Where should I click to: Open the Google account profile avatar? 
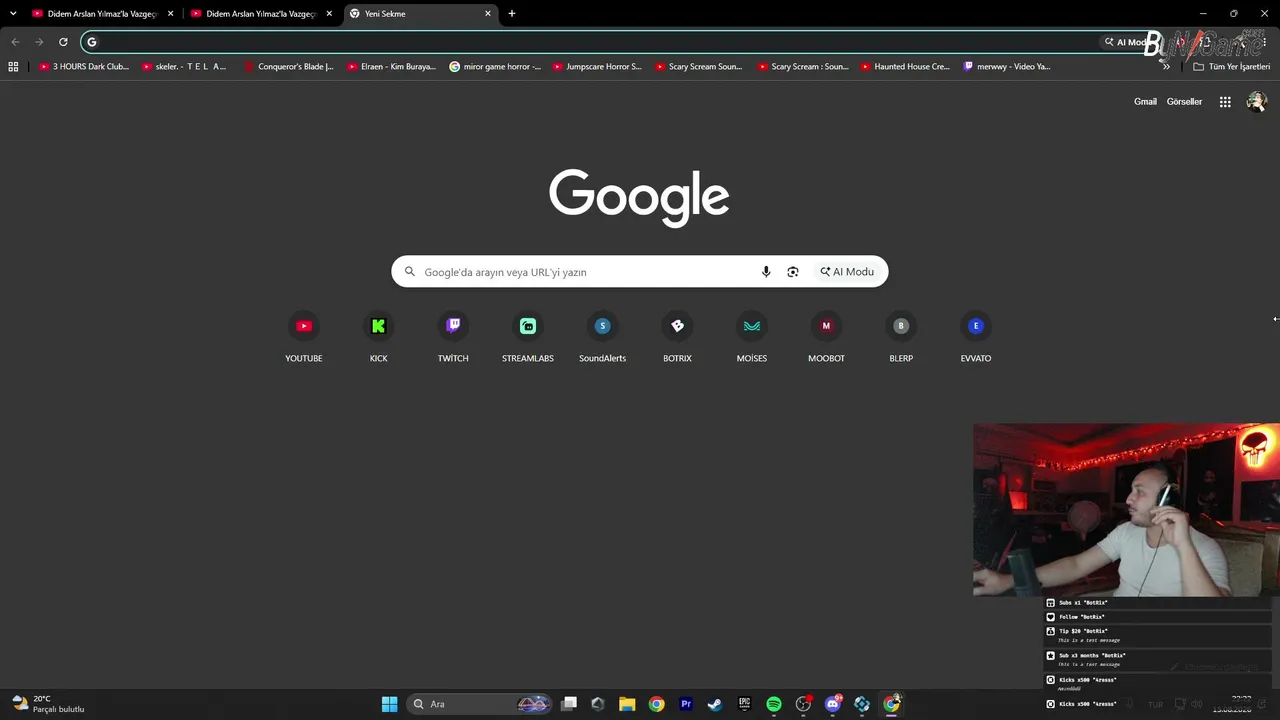coord(1257,102)
